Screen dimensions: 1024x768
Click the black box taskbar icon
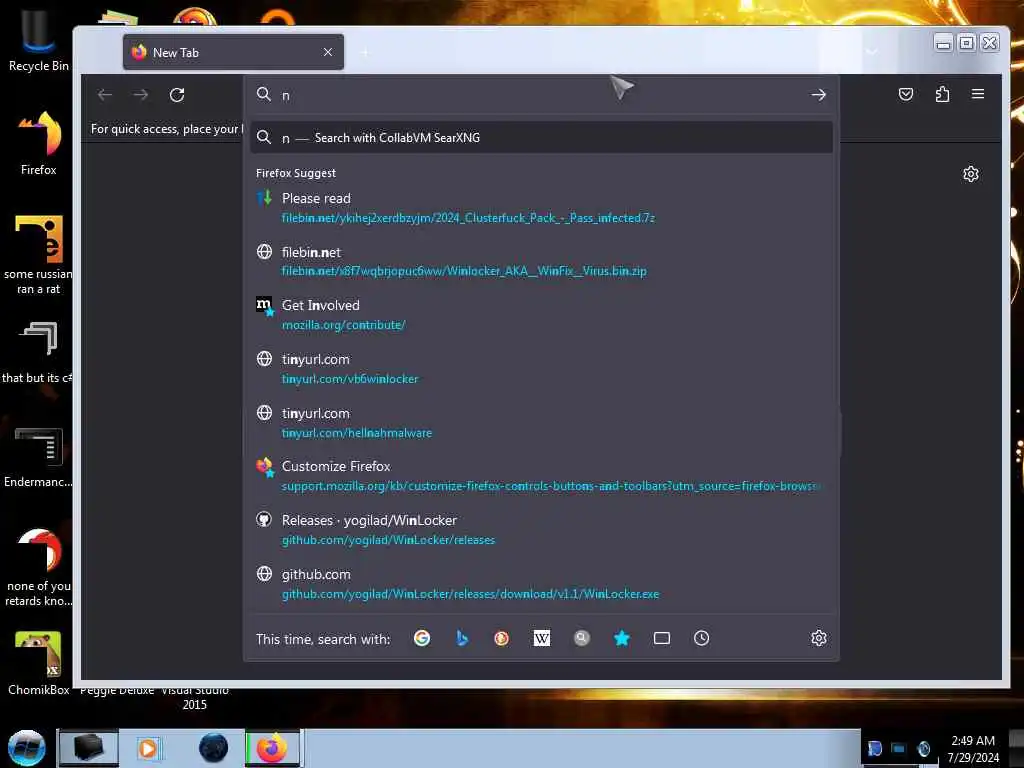click(88, 748)
